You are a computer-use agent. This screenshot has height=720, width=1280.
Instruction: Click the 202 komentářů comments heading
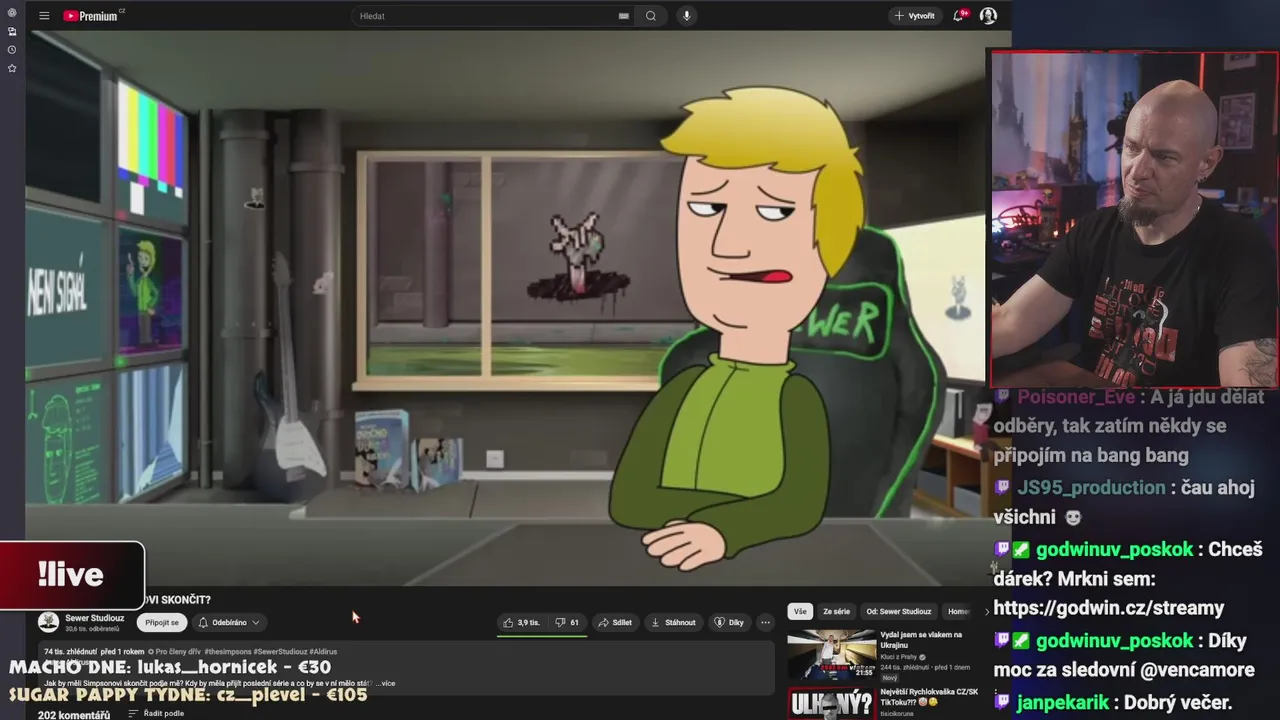tap(74, 715)
